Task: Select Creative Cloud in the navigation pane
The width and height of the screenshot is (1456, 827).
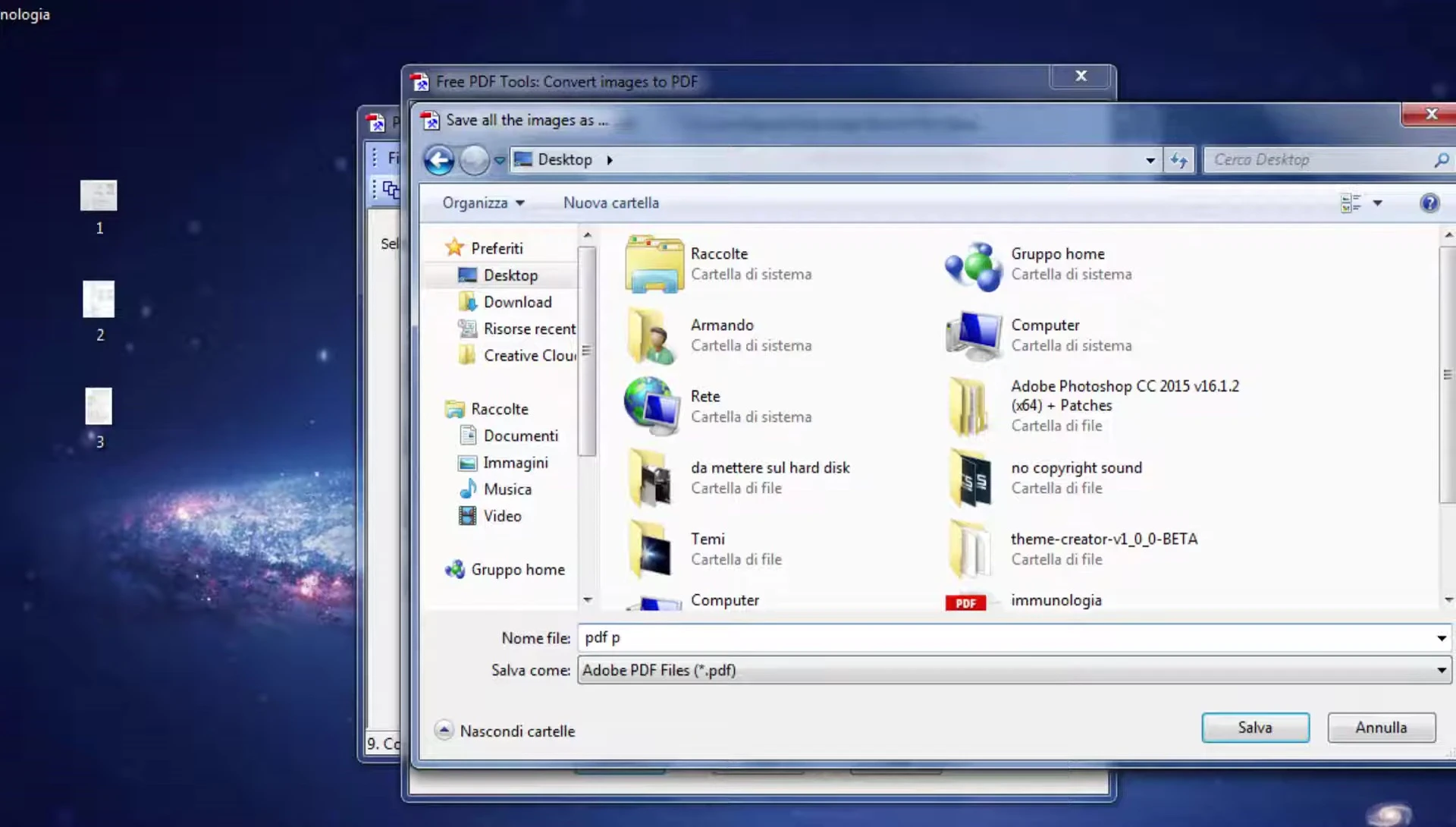Action: point(529,355)
